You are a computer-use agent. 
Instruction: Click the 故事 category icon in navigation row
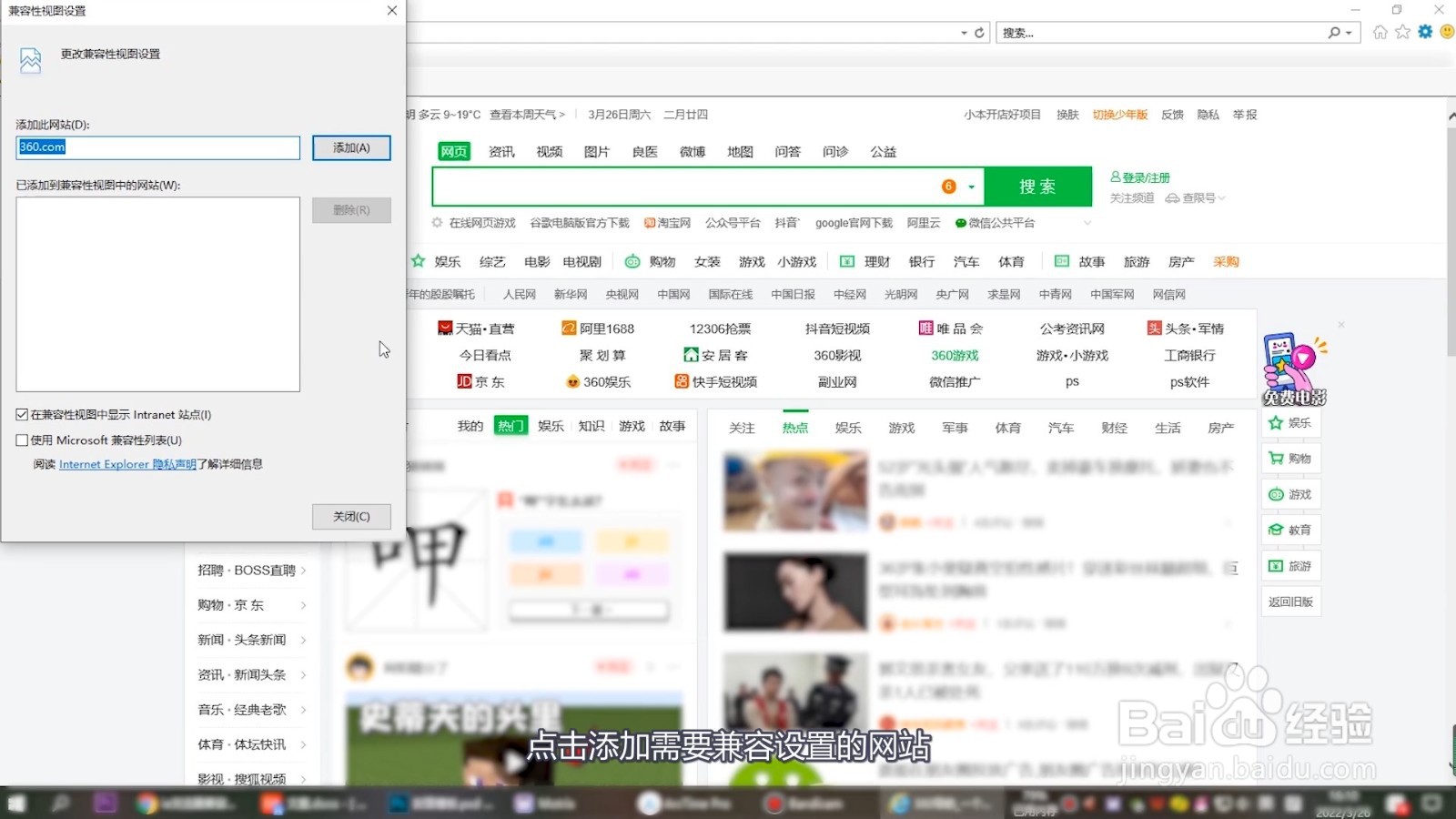(1061, 261)
